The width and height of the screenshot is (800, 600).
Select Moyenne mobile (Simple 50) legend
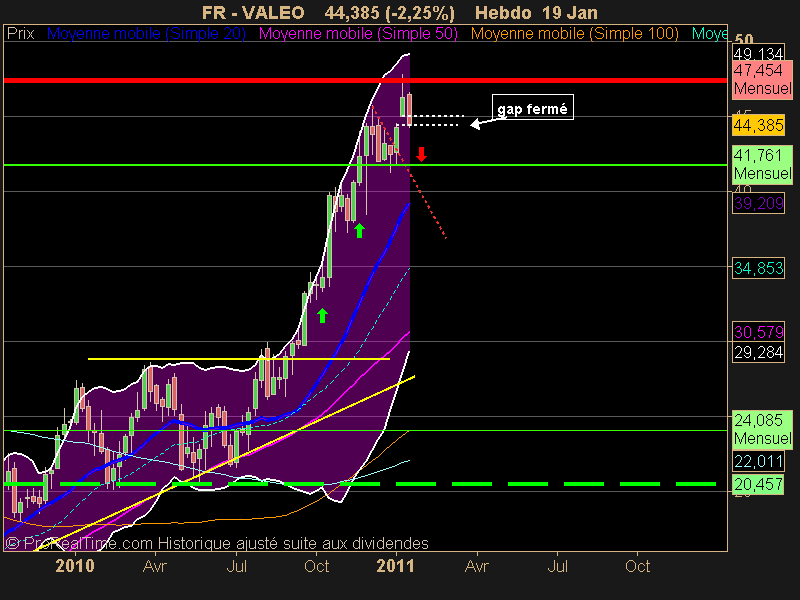(x=358, y=34)
